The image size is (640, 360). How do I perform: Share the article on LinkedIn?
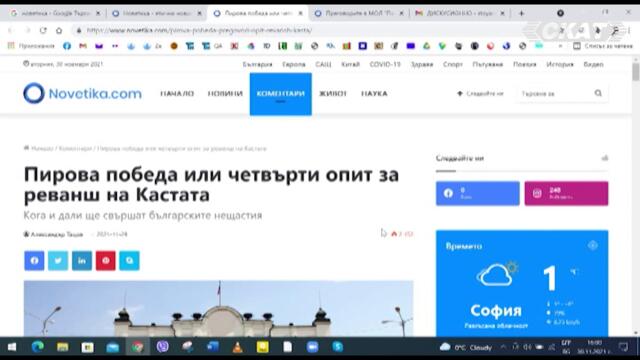point(82,260)
